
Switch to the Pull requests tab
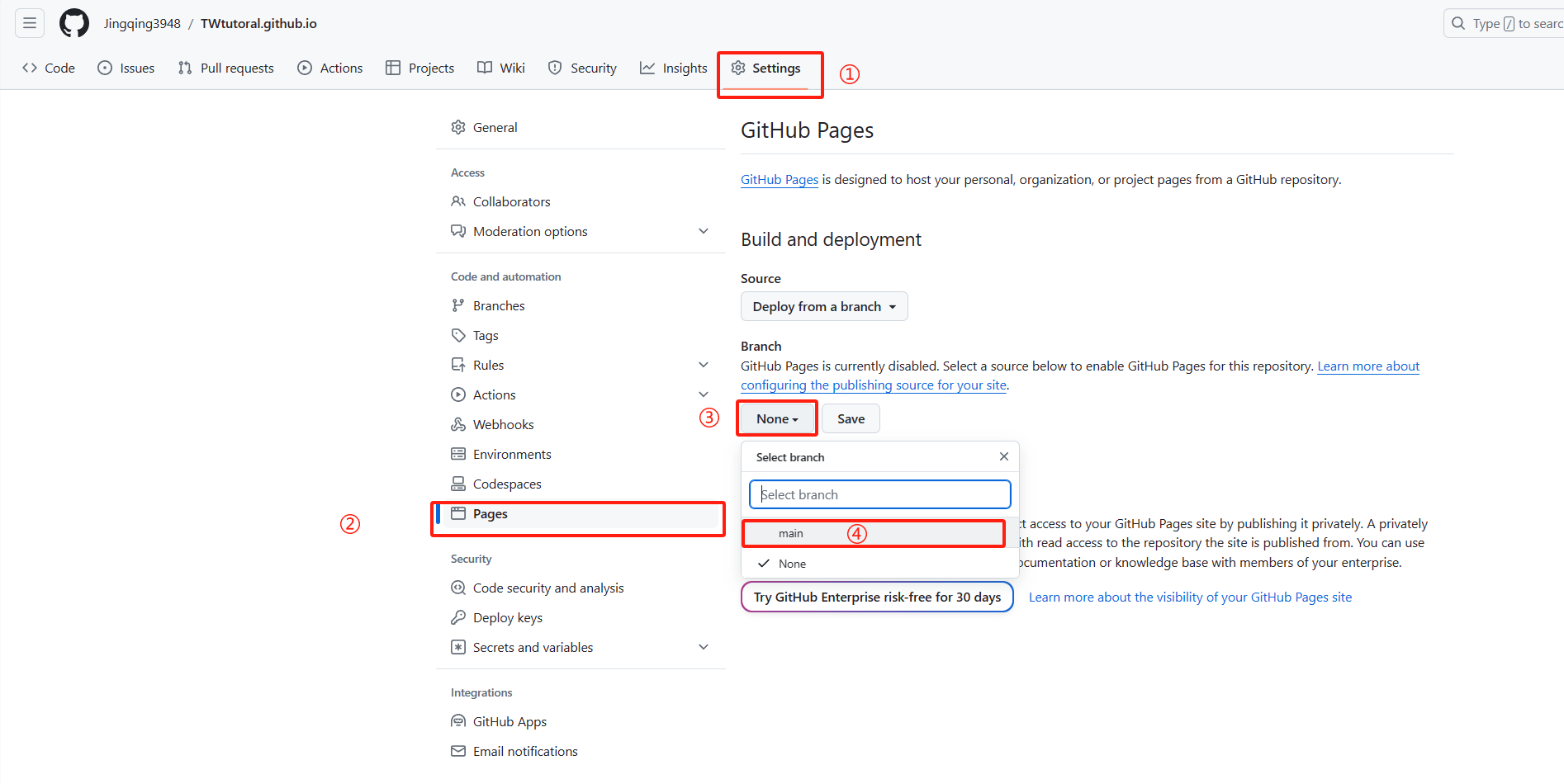pos(226,68)
